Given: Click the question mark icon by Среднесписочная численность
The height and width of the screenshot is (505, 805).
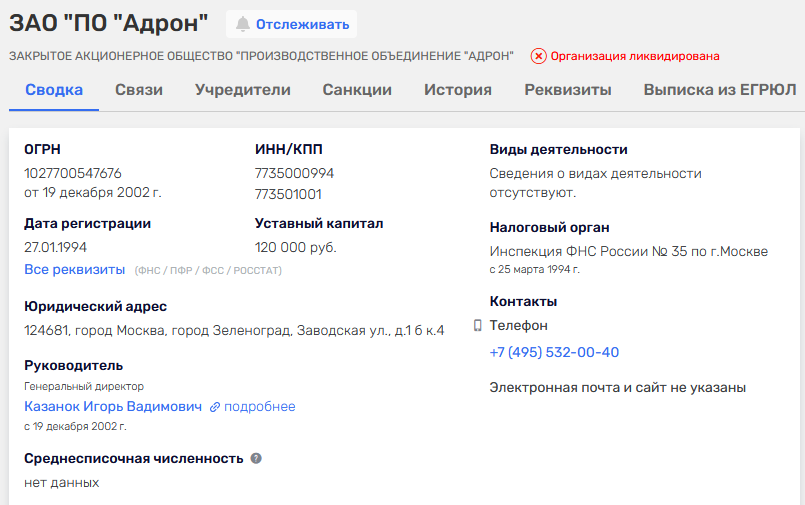Looking at the screenshot, I should [x=256, y=458].
